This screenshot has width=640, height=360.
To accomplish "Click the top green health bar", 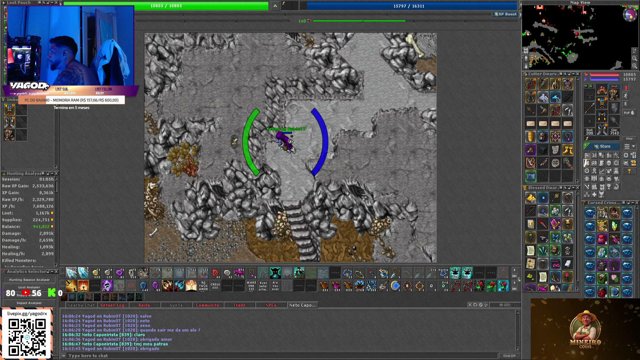I will [166, 6].
